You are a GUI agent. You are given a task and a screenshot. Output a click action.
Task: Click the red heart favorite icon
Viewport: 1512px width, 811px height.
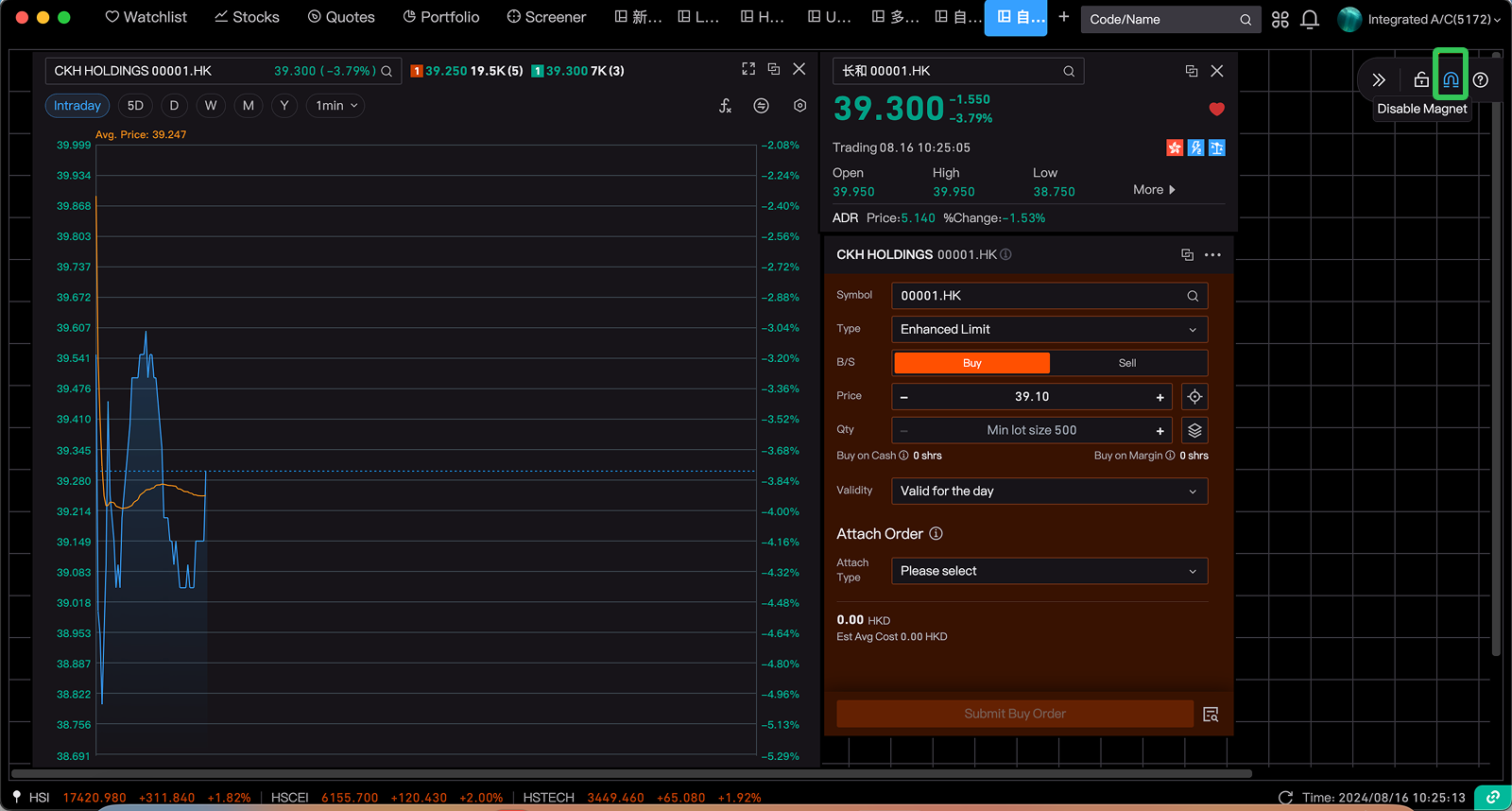point(1216,110)
